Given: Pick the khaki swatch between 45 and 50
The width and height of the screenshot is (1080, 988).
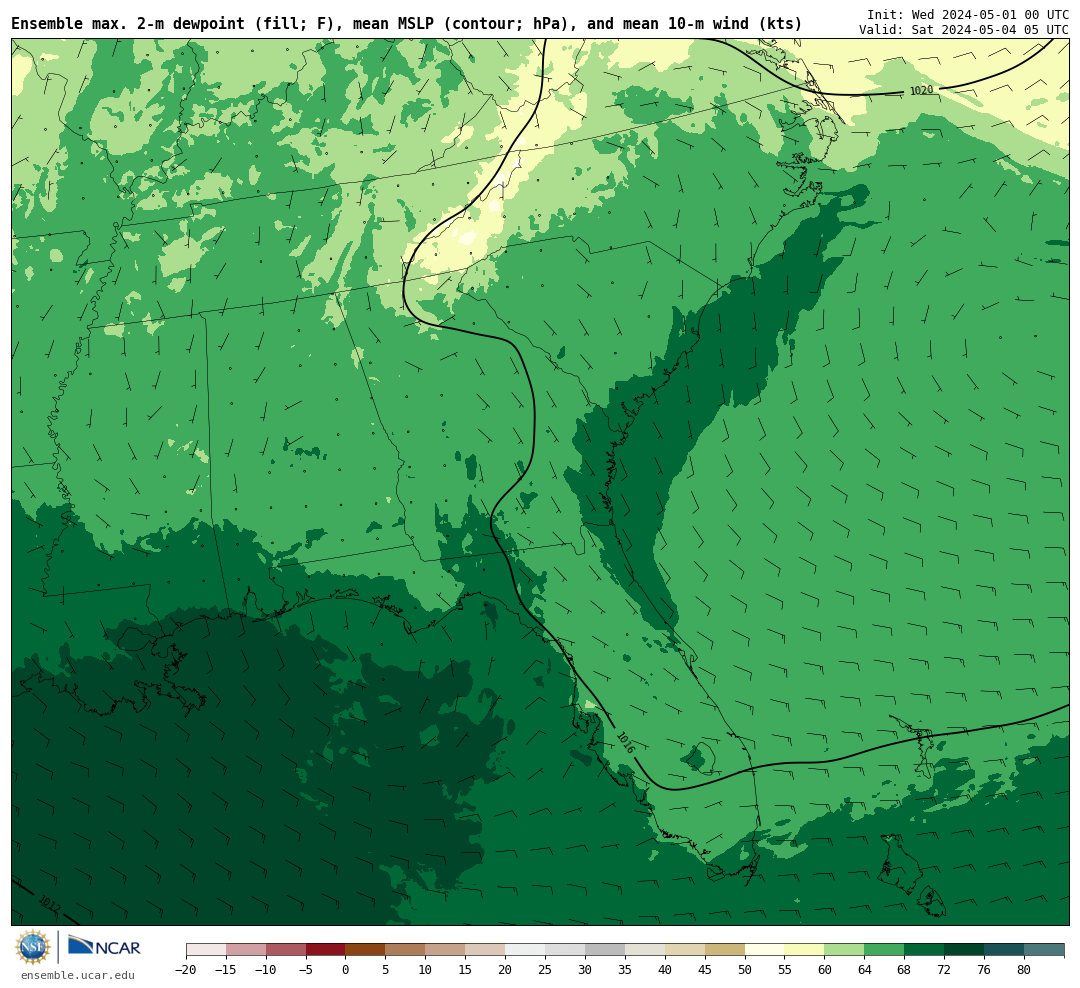Looking at the screenshot, I should [x=725, y=950].
